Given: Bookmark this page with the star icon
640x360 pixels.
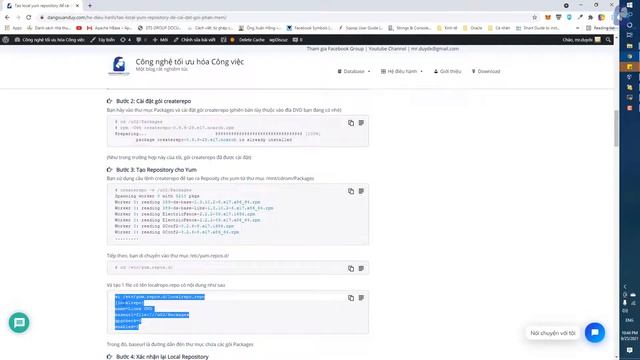Looking at the screenshot, I should (x=535, y=18).
